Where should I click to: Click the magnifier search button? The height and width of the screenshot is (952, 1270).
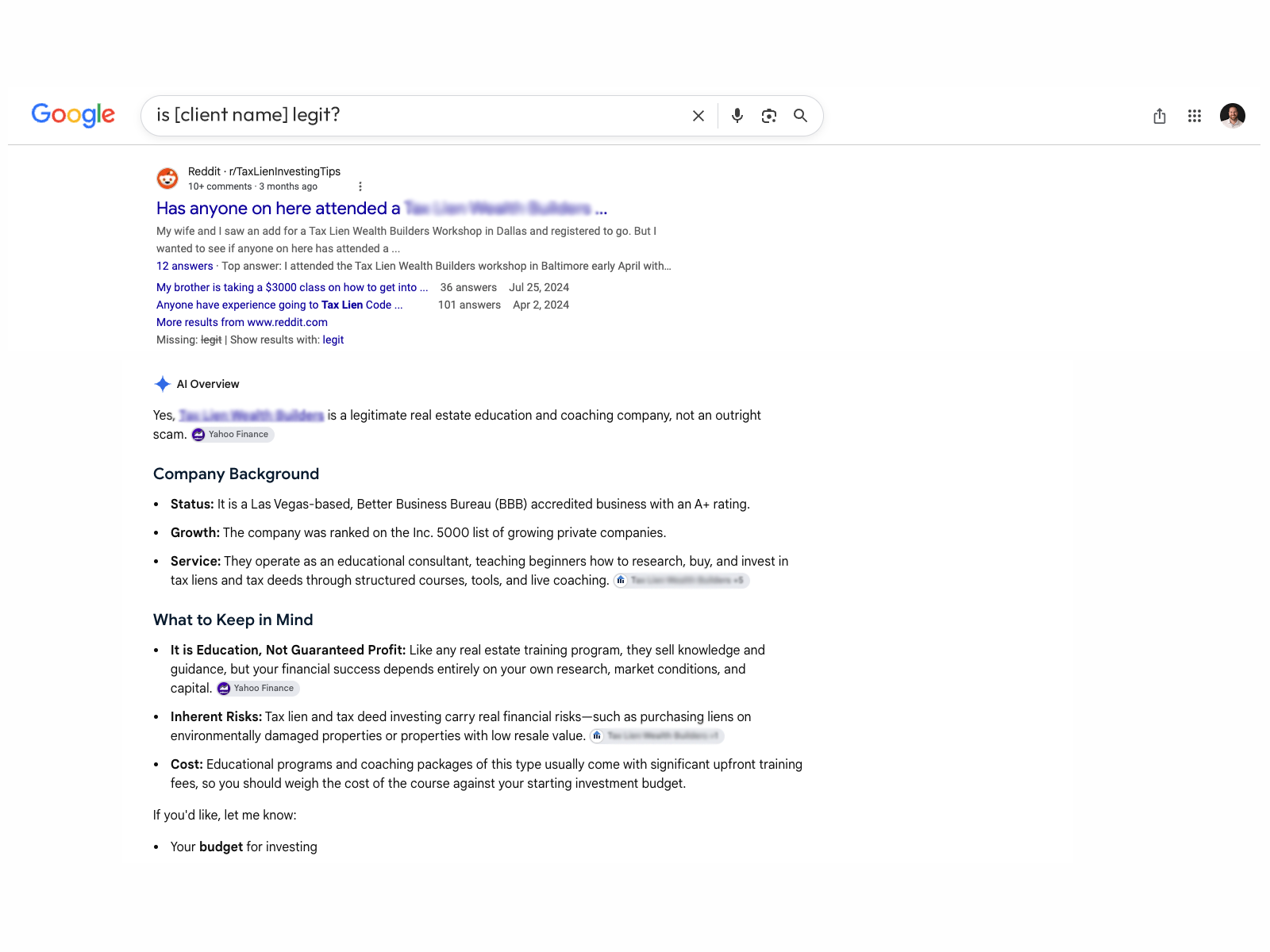[801, 116]
